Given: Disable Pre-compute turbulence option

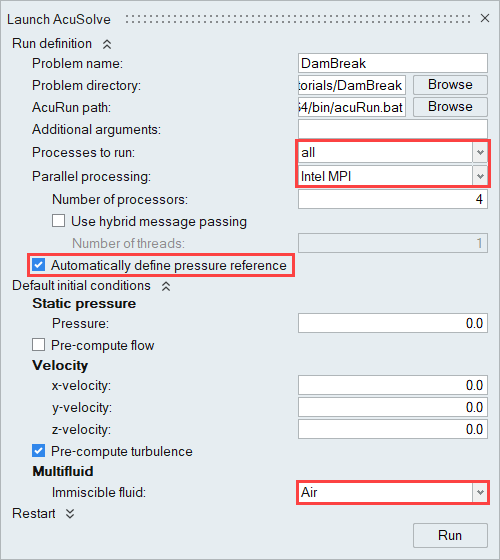Looking at the screenshot, I should point(39,451).
